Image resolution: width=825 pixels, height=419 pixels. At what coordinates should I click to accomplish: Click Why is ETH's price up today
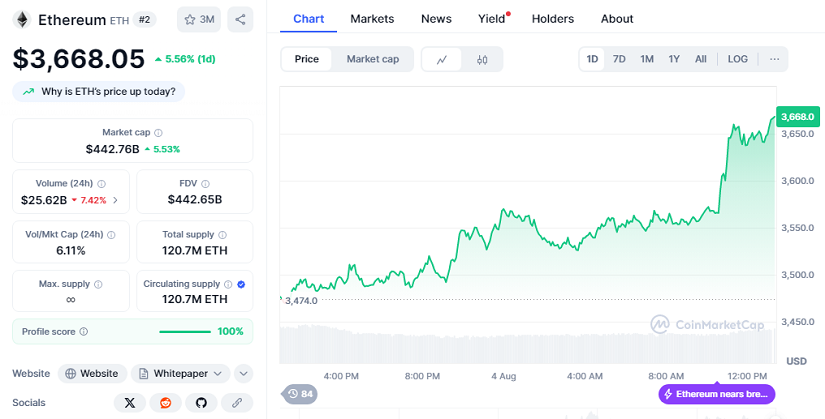pos(98,92)
